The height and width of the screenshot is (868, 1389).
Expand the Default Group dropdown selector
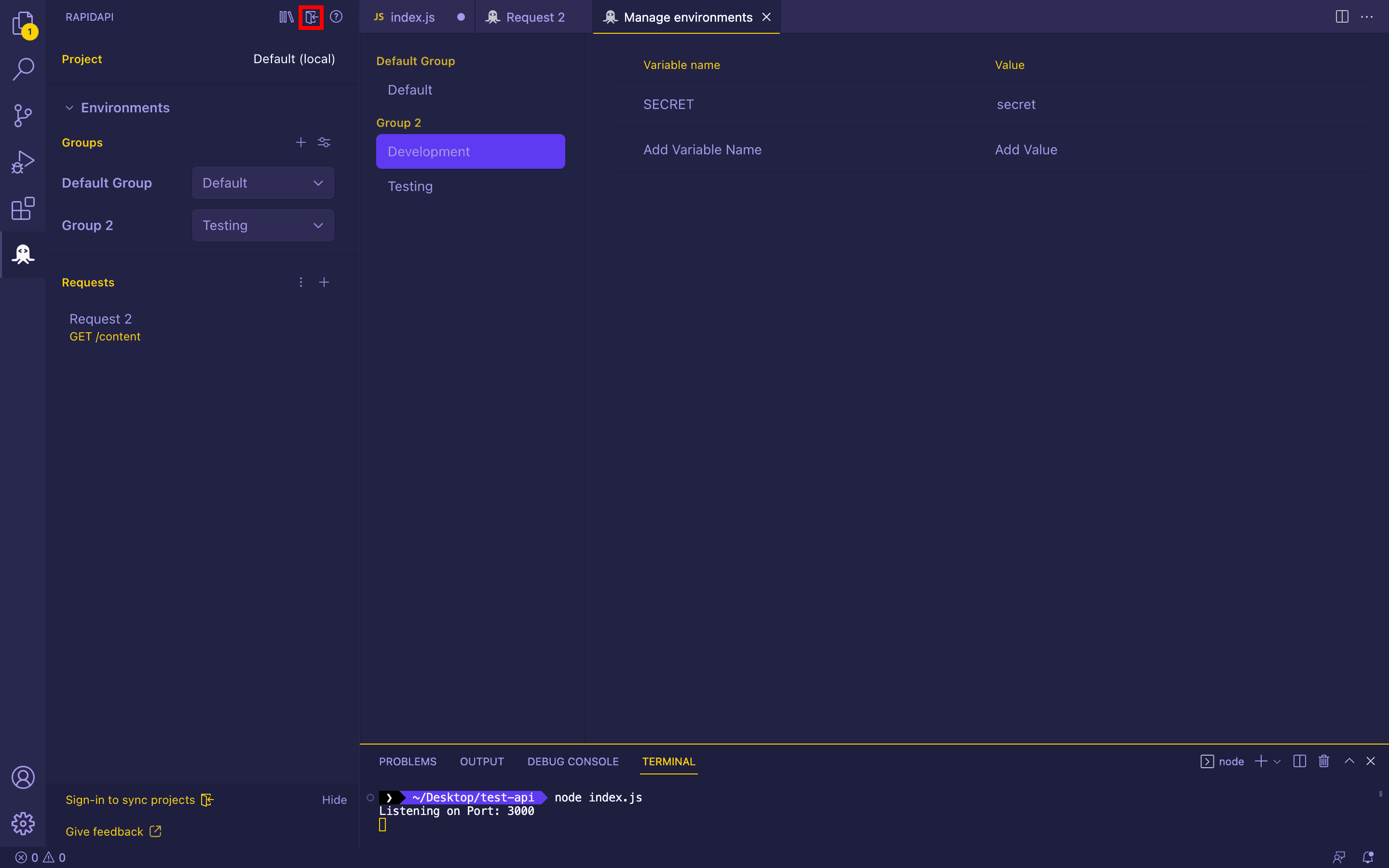(x=264, y=183)
